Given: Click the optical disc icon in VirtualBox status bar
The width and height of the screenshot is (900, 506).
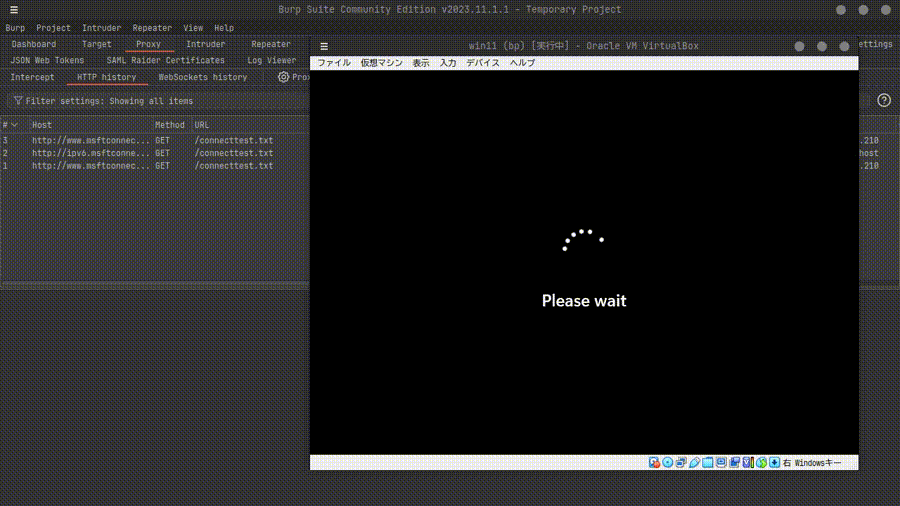Looking at the screenshot, I should point(667,463).
